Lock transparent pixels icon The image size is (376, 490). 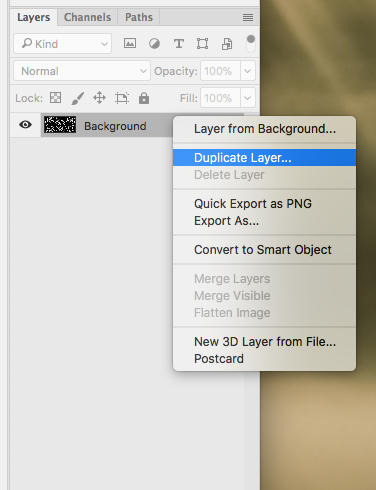(x=55, y=98)
